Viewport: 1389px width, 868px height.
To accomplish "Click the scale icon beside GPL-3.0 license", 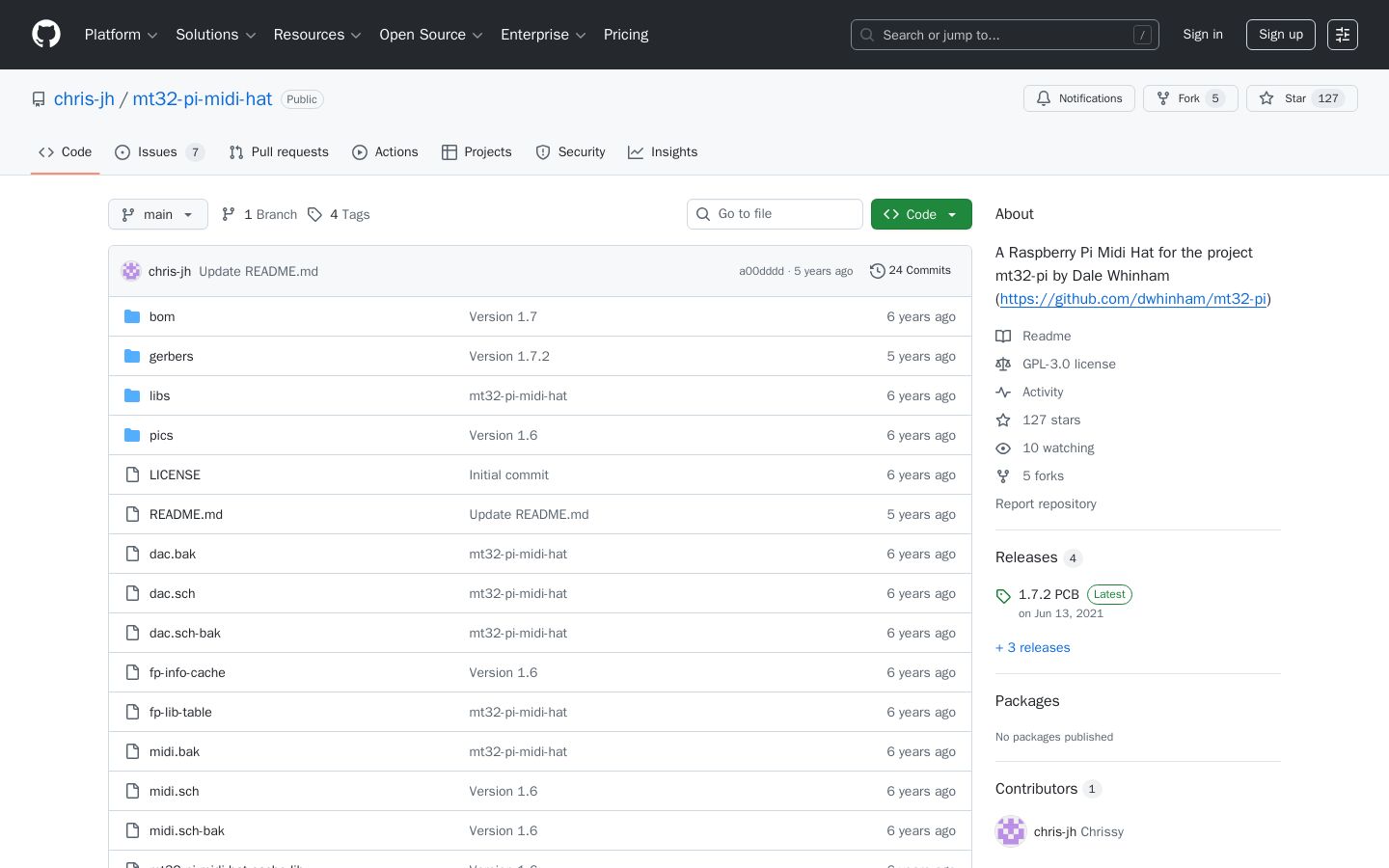I will click(x=1003, y=364).
